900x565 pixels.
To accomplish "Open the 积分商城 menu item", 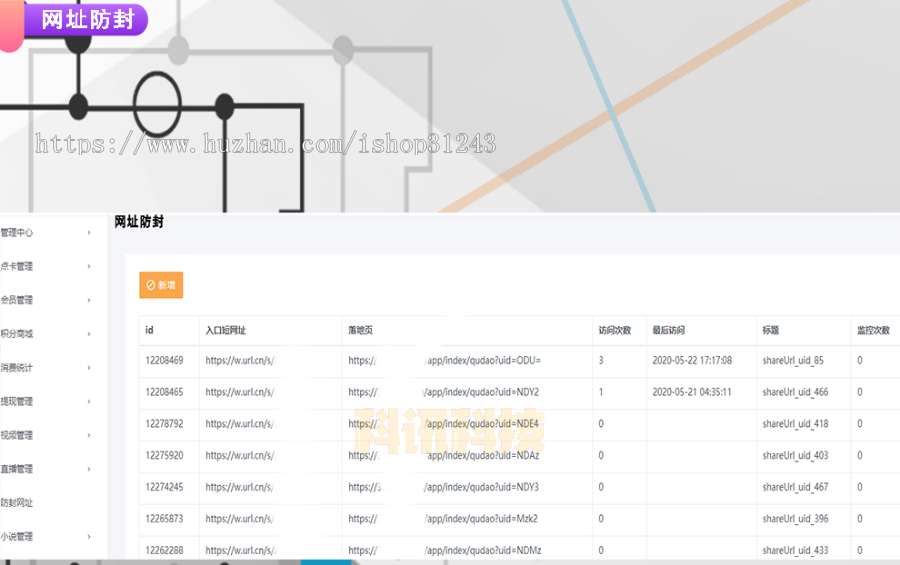I will pyautogui.click(x=18, y=334).
